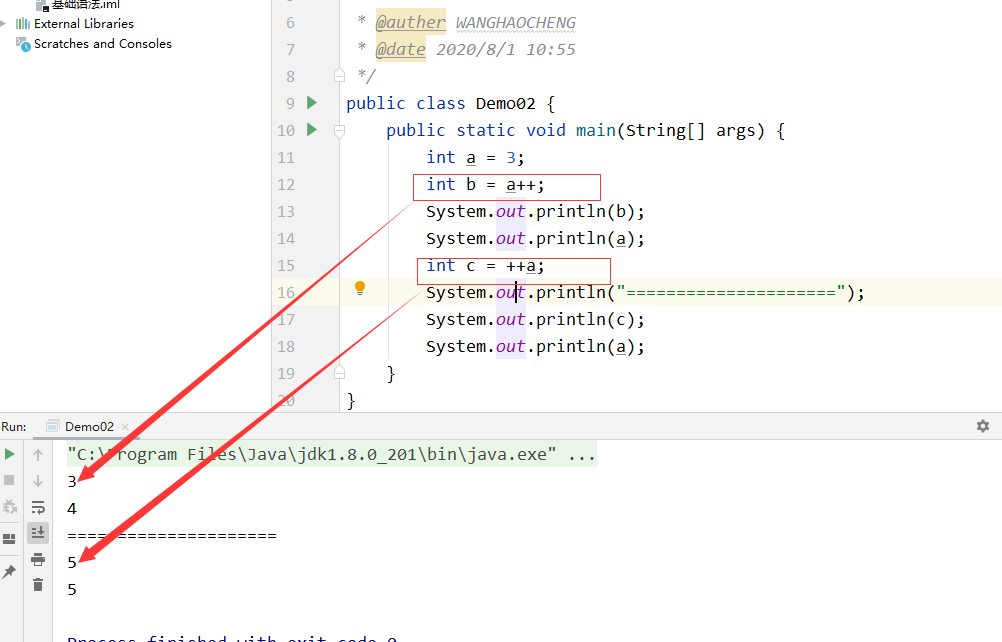1002x642 pixels.
Task: Click System.out.println(b) on line 13
Action: [536, 211]
